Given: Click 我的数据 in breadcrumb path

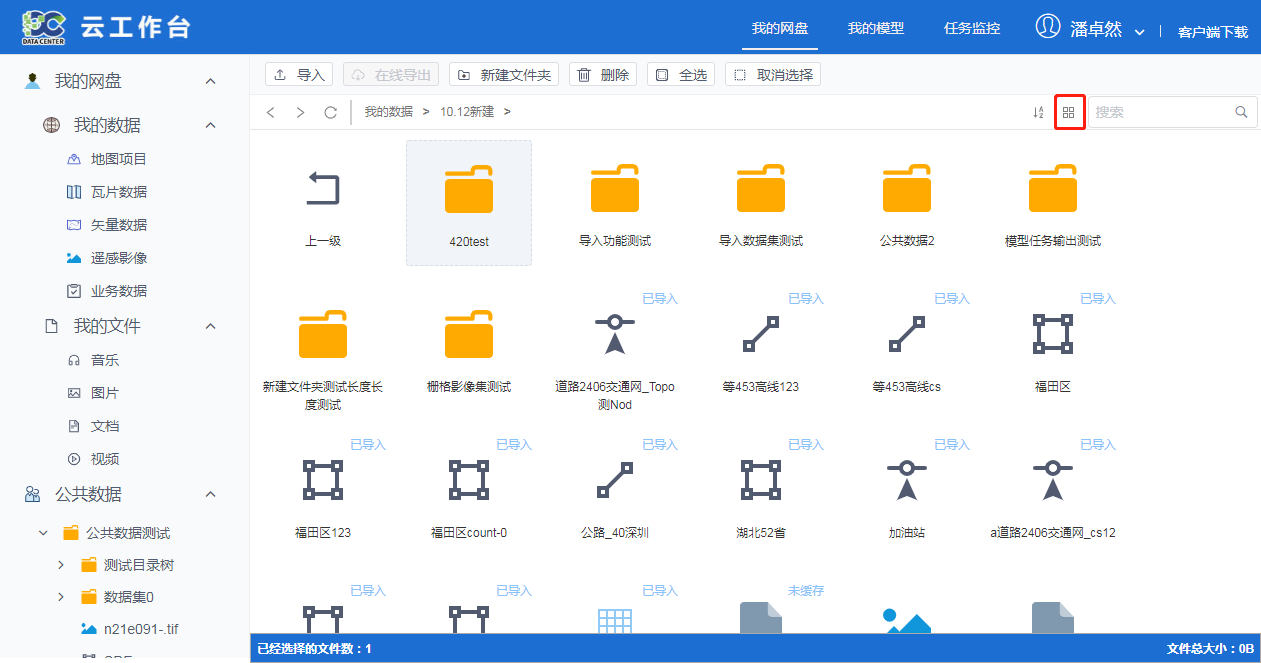Looking at the screenshot, I should [388, 112].
